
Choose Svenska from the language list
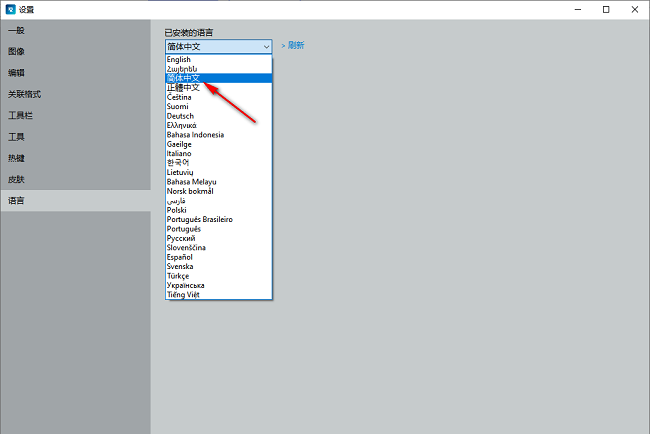click(218, 266)
